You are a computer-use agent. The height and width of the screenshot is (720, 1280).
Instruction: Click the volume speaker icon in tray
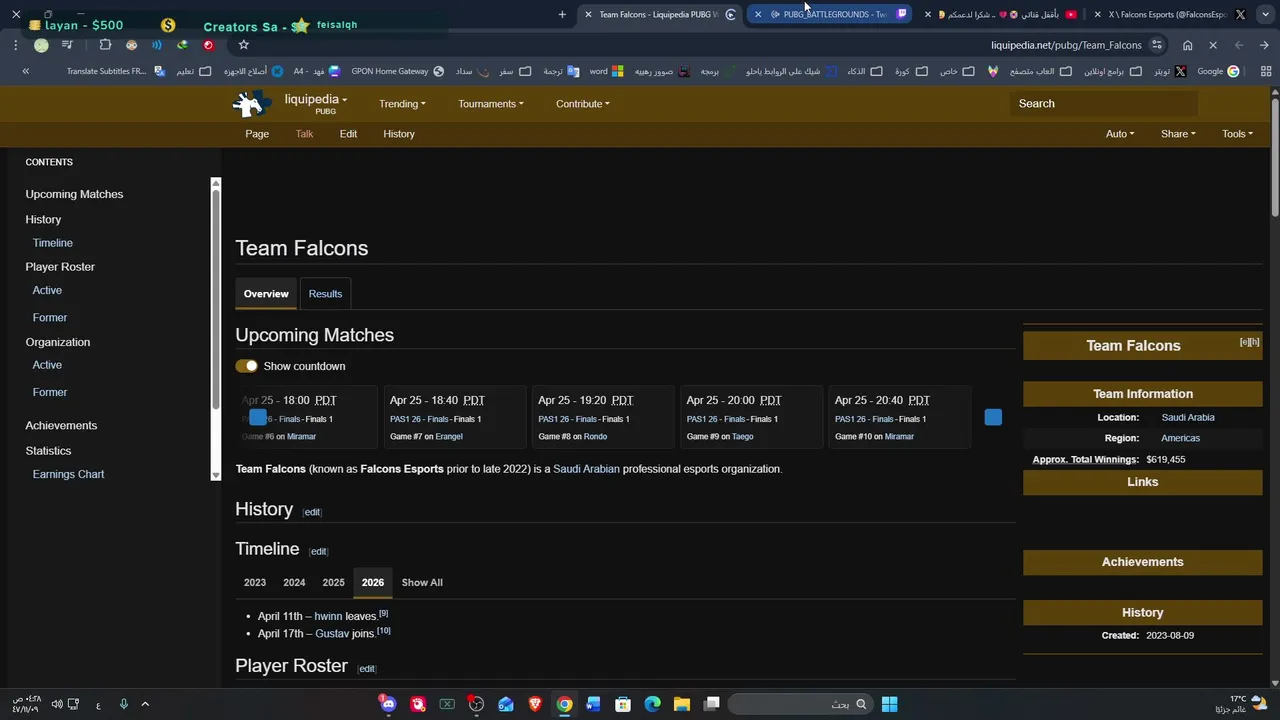click(x=57, y=704)
